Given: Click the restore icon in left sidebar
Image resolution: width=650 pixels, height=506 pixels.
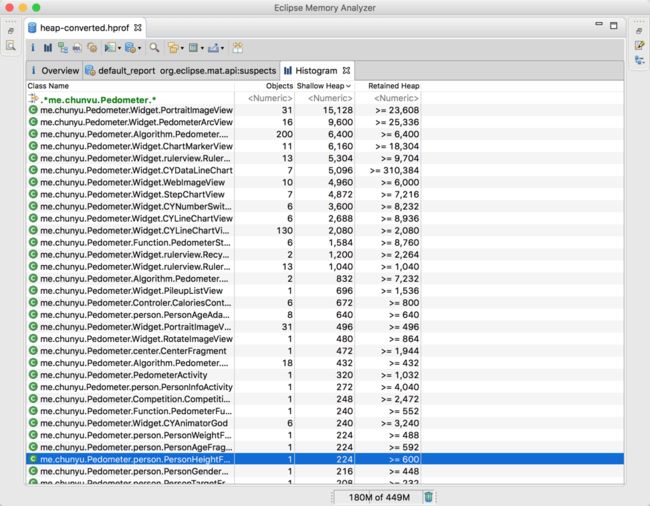Looking at the screenshot, I should pyautogui.click(x=11, y=31).
